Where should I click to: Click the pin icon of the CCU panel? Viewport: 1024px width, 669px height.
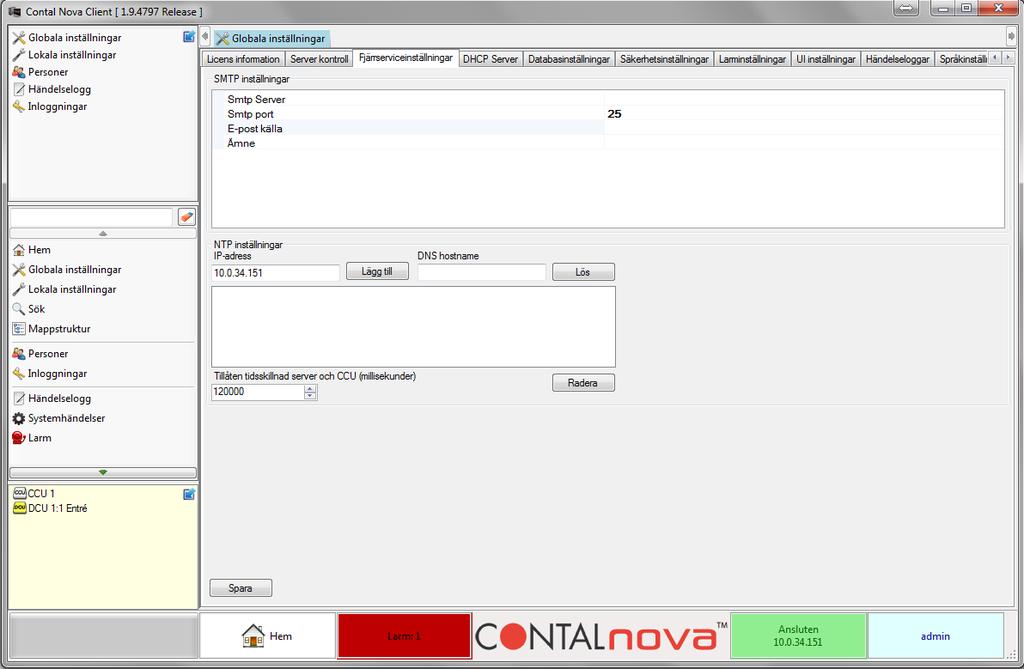(x=189, y=494)
